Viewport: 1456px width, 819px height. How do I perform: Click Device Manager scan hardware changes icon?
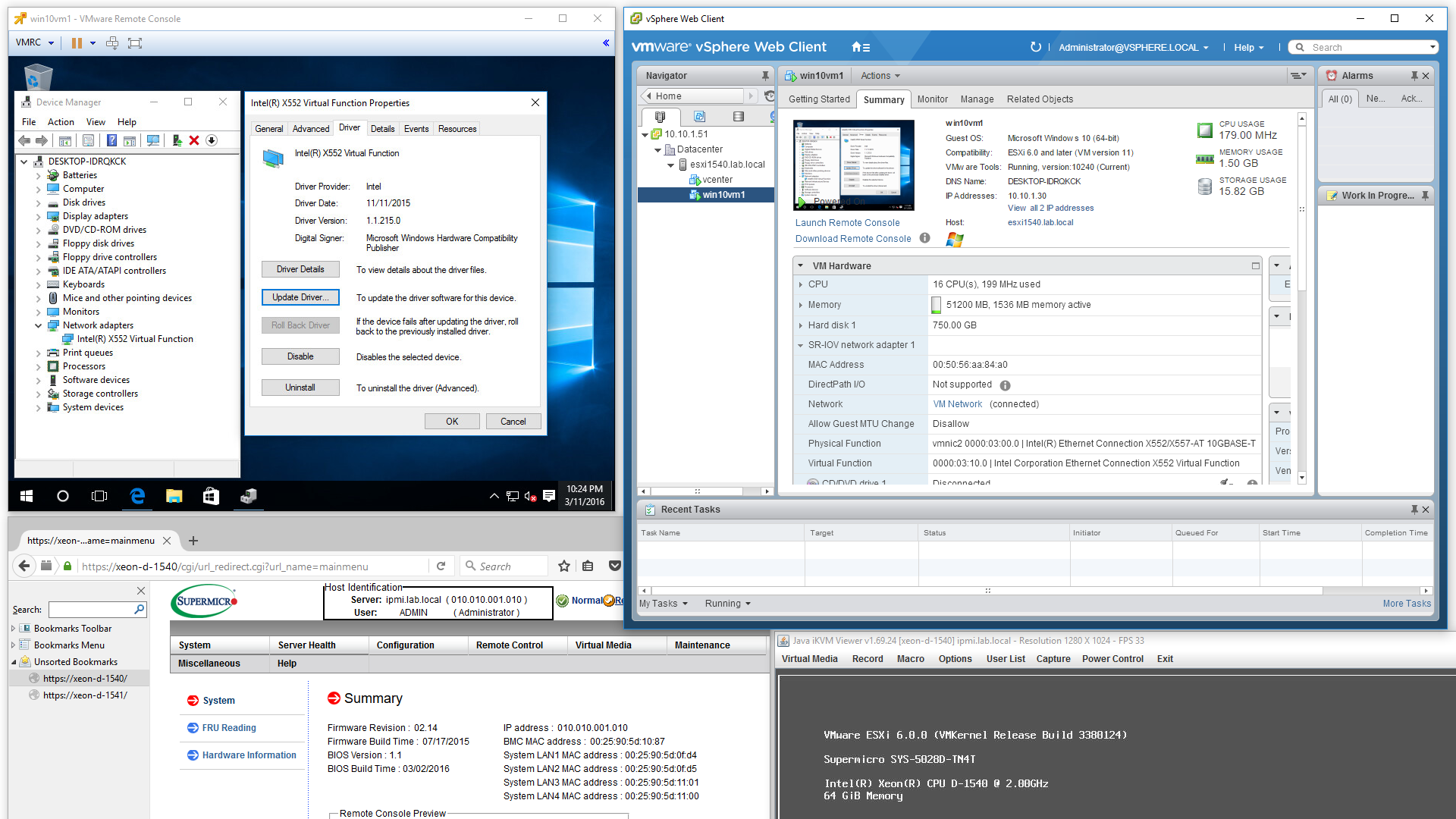153,140
